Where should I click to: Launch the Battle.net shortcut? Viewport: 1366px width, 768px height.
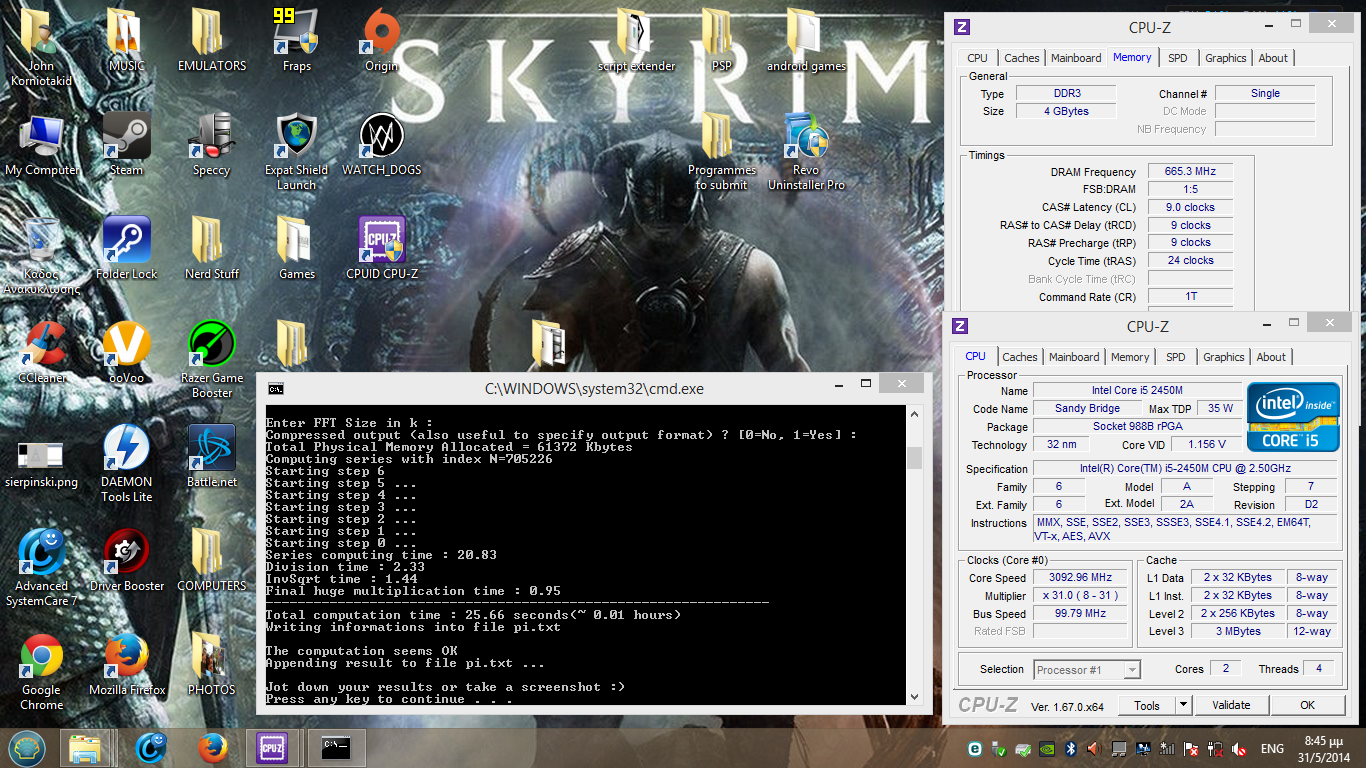click(x=212, y=456)
